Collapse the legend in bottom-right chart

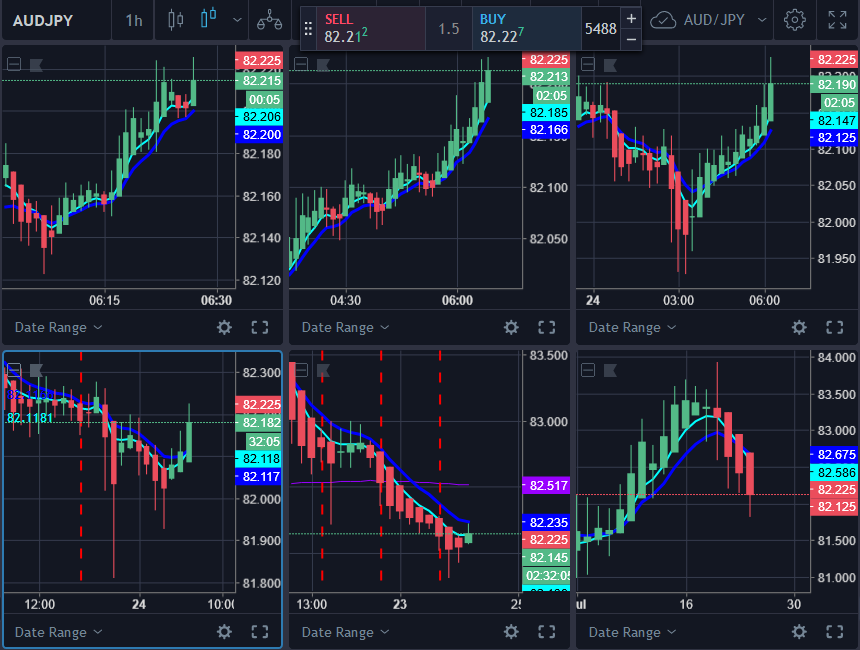(x=588, y=370)
